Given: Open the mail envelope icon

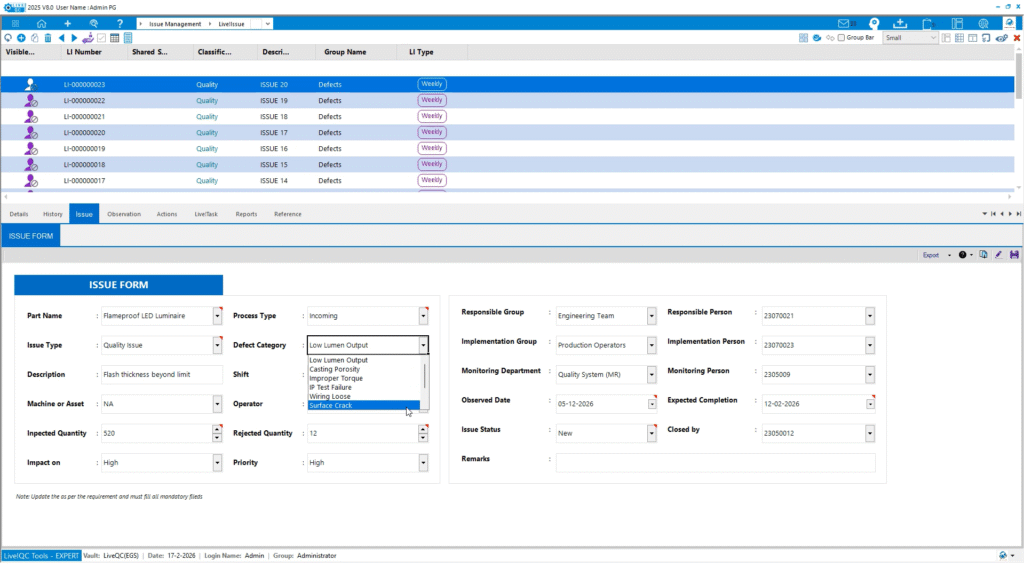Looking at the screenshot, I should click(844, 24).
